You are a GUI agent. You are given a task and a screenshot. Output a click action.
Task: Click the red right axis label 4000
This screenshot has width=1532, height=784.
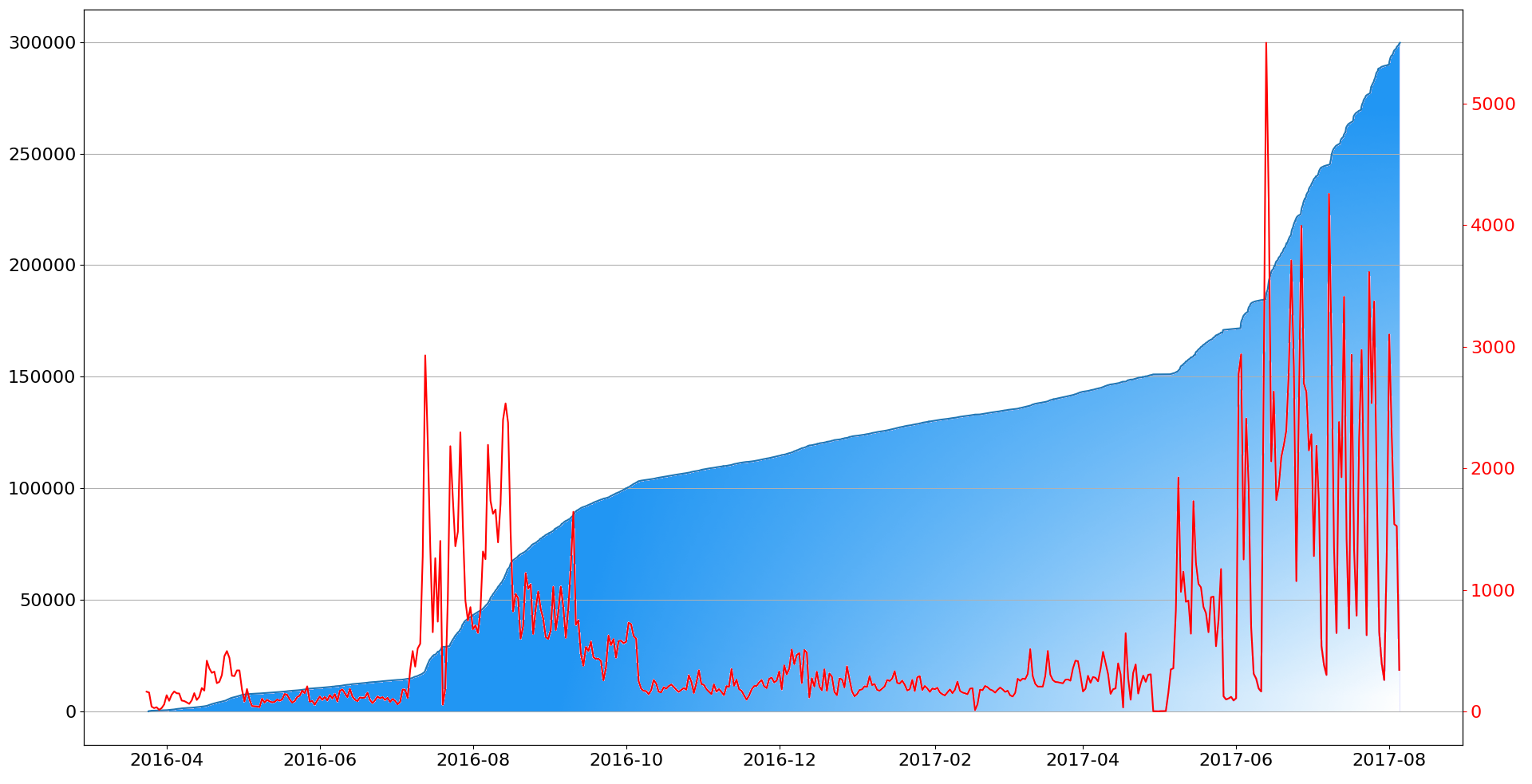click(x=1492, y=226)
